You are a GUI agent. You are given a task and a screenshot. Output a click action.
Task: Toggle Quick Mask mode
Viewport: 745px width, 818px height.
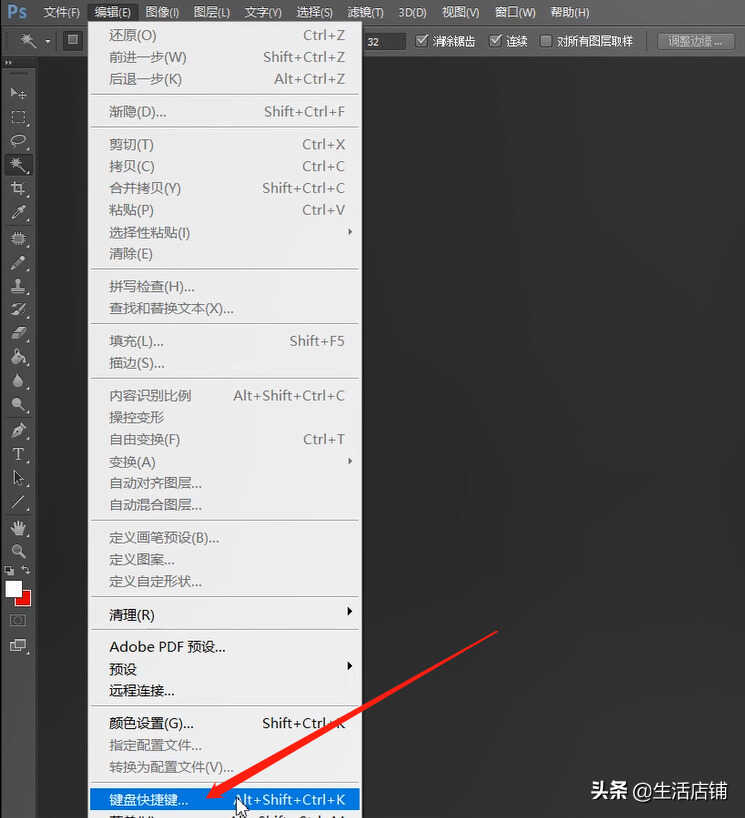18,620
